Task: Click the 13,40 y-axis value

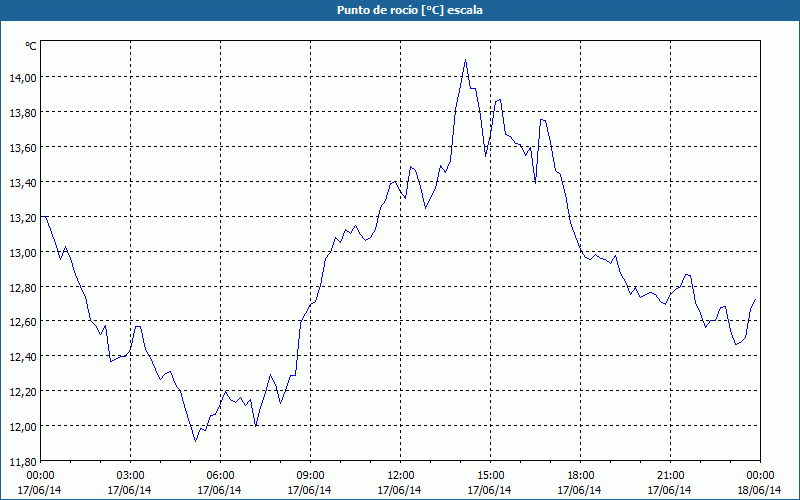Action: 23,182
